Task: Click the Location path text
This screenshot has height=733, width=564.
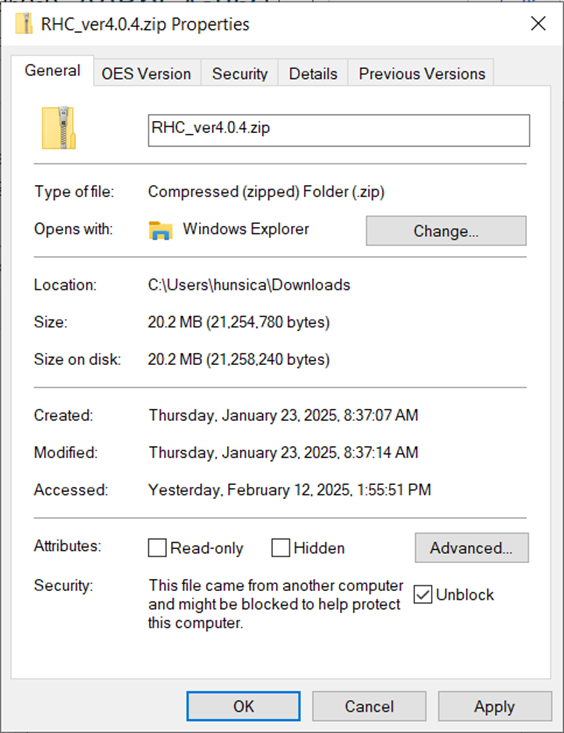Action: coord(249,285)
